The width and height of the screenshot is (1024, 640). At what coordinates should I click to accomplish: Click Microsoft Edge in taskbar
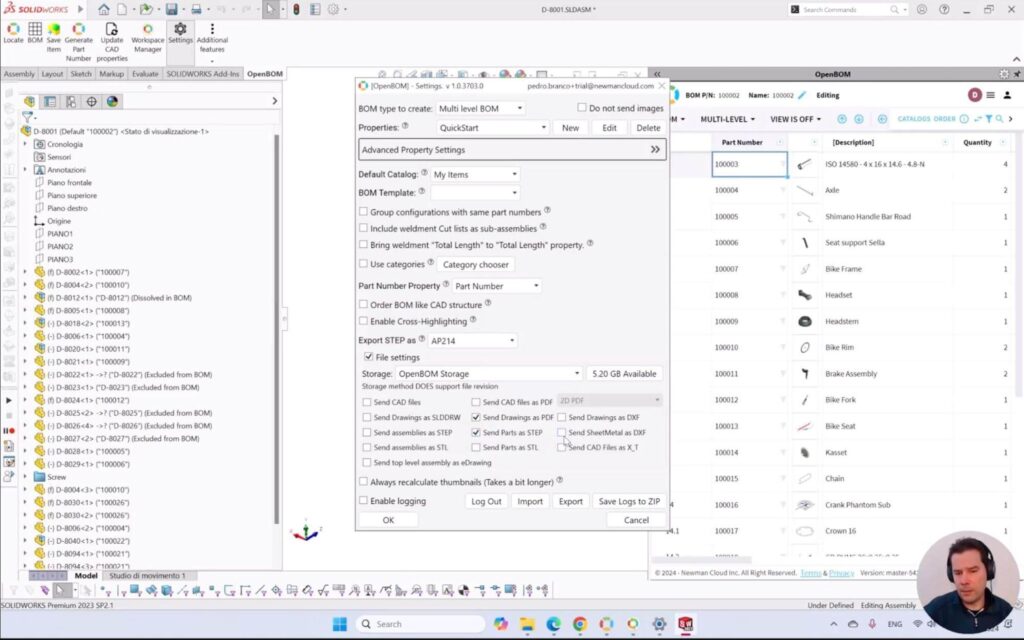point(553,624)
